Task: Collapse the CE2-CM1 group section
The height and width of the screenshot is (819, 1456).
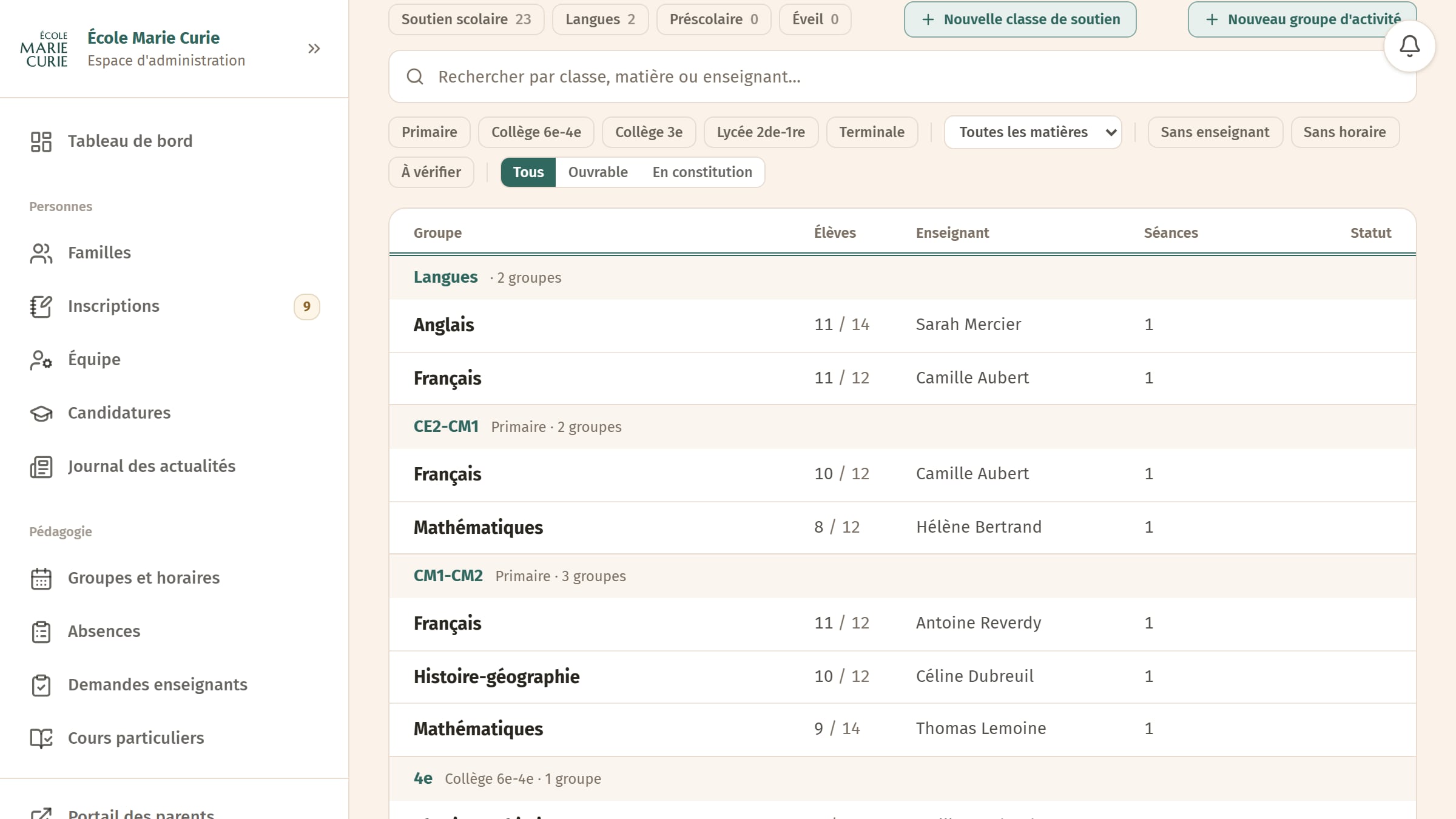Action: pos(903,427)
